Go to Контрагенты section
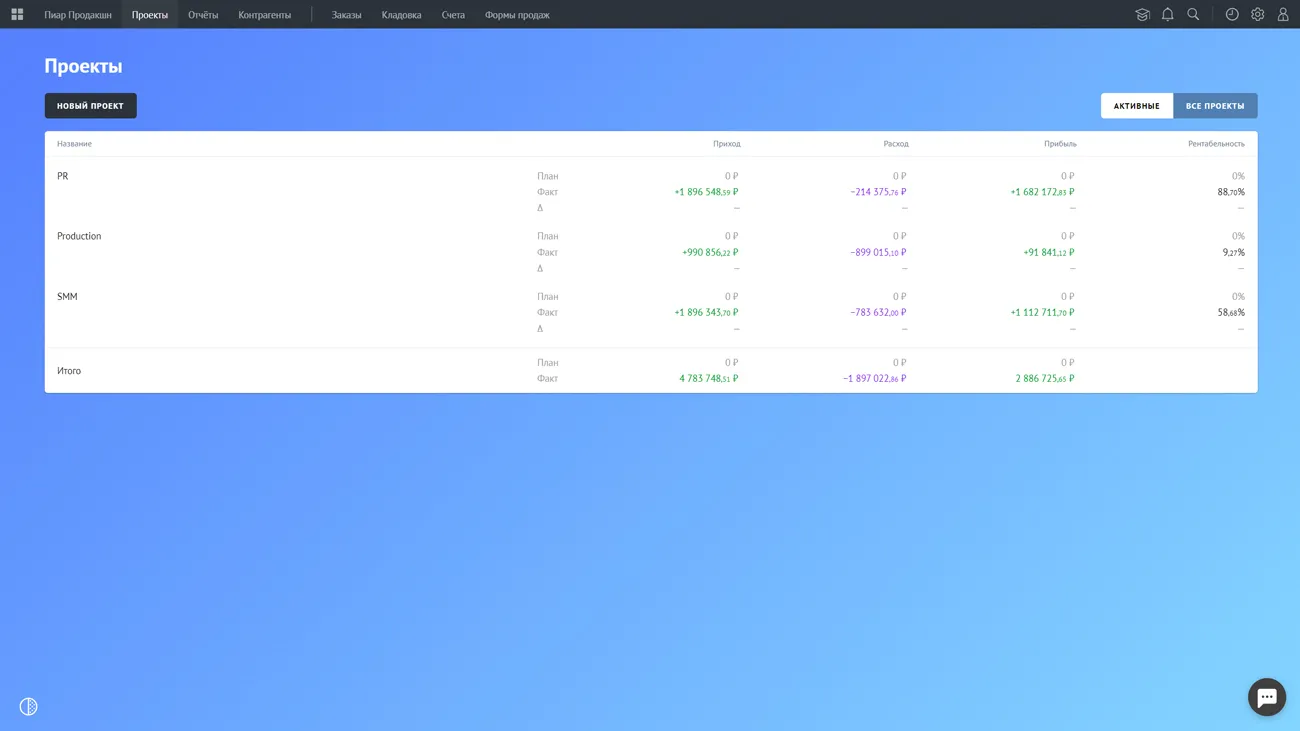 tap(264, 15)
